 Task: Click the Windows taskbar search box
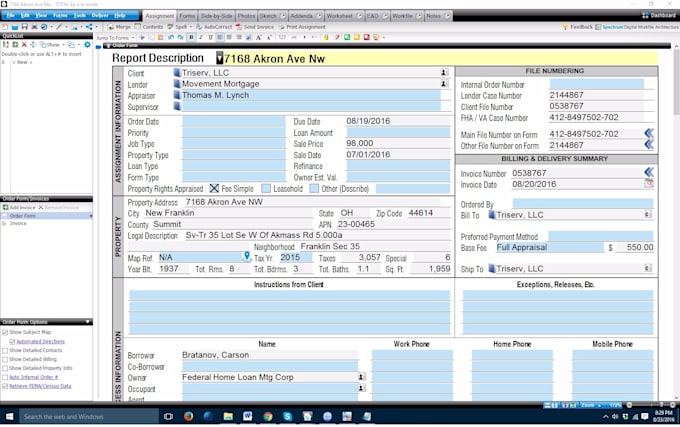click(89, 416)
